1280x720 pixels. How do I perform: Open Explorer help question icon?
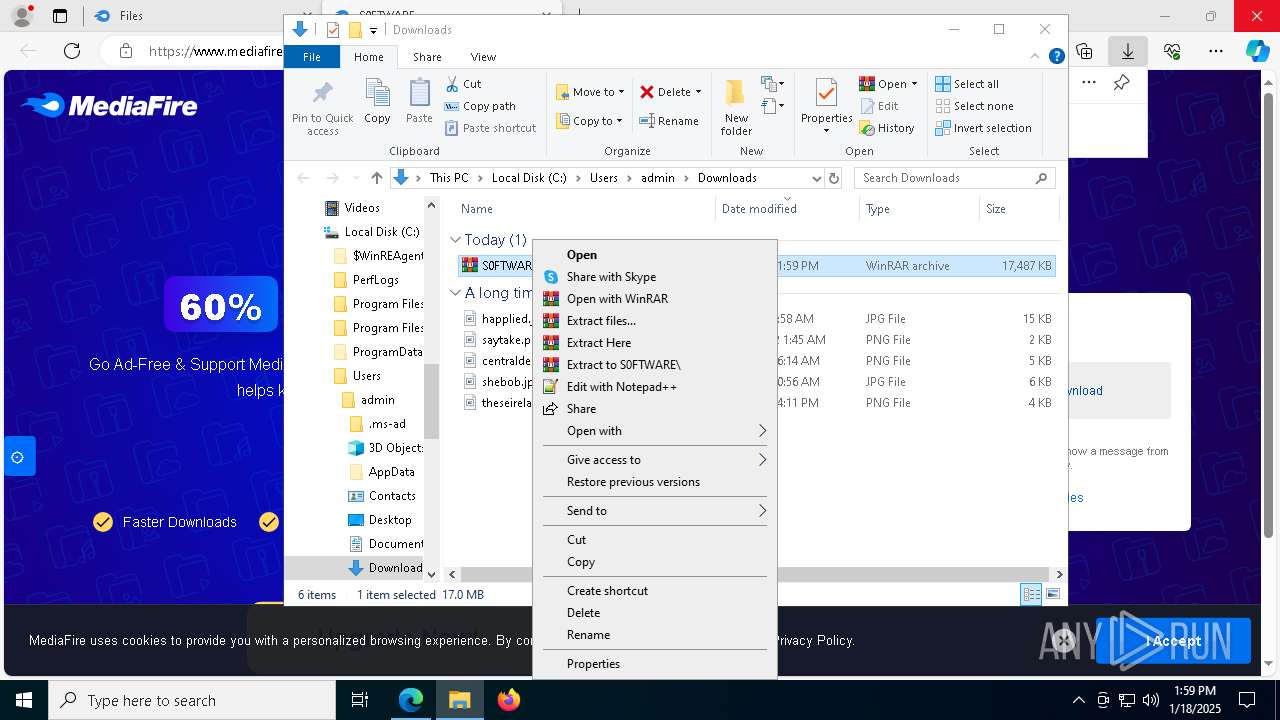pyautogui.click(x=1056, y=57)
